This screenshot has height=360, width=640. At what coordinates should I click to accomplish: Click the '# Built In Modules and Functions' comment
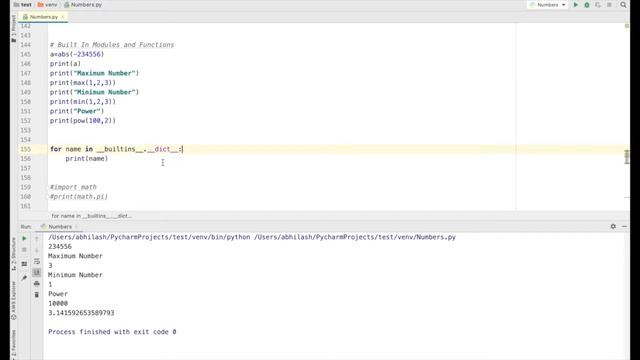click(112, 45)
